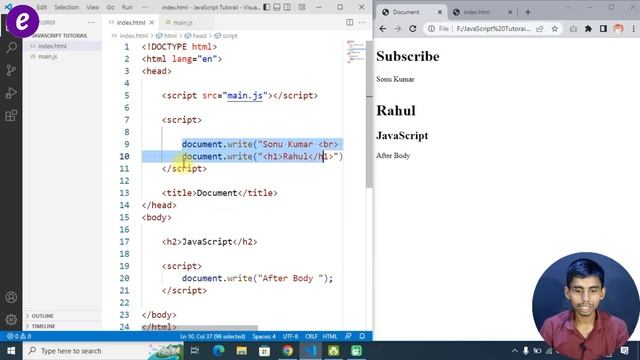
Task: Click the editor minimap
Action: [355, 52]
